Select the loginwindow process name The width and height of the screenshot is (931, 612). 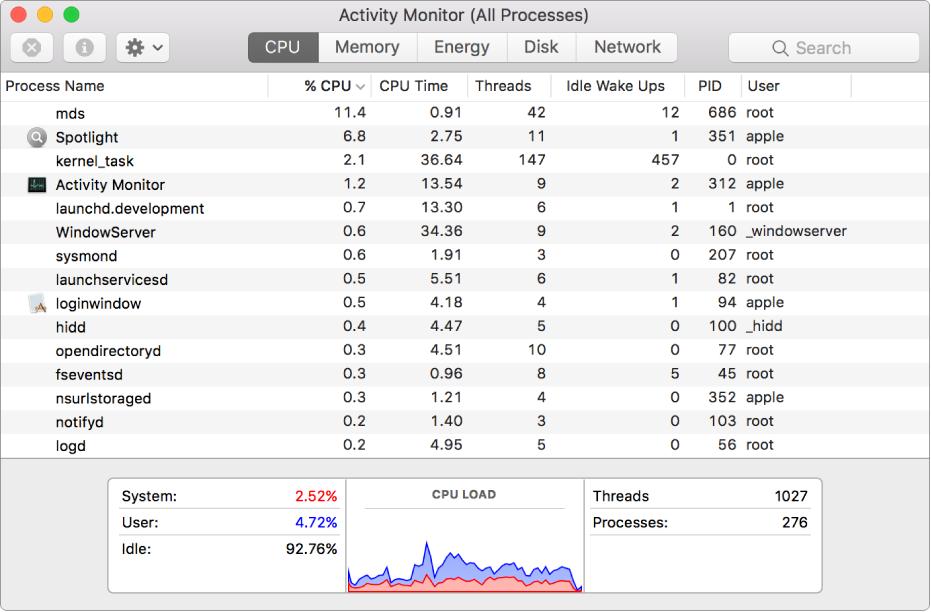(99, 304)
